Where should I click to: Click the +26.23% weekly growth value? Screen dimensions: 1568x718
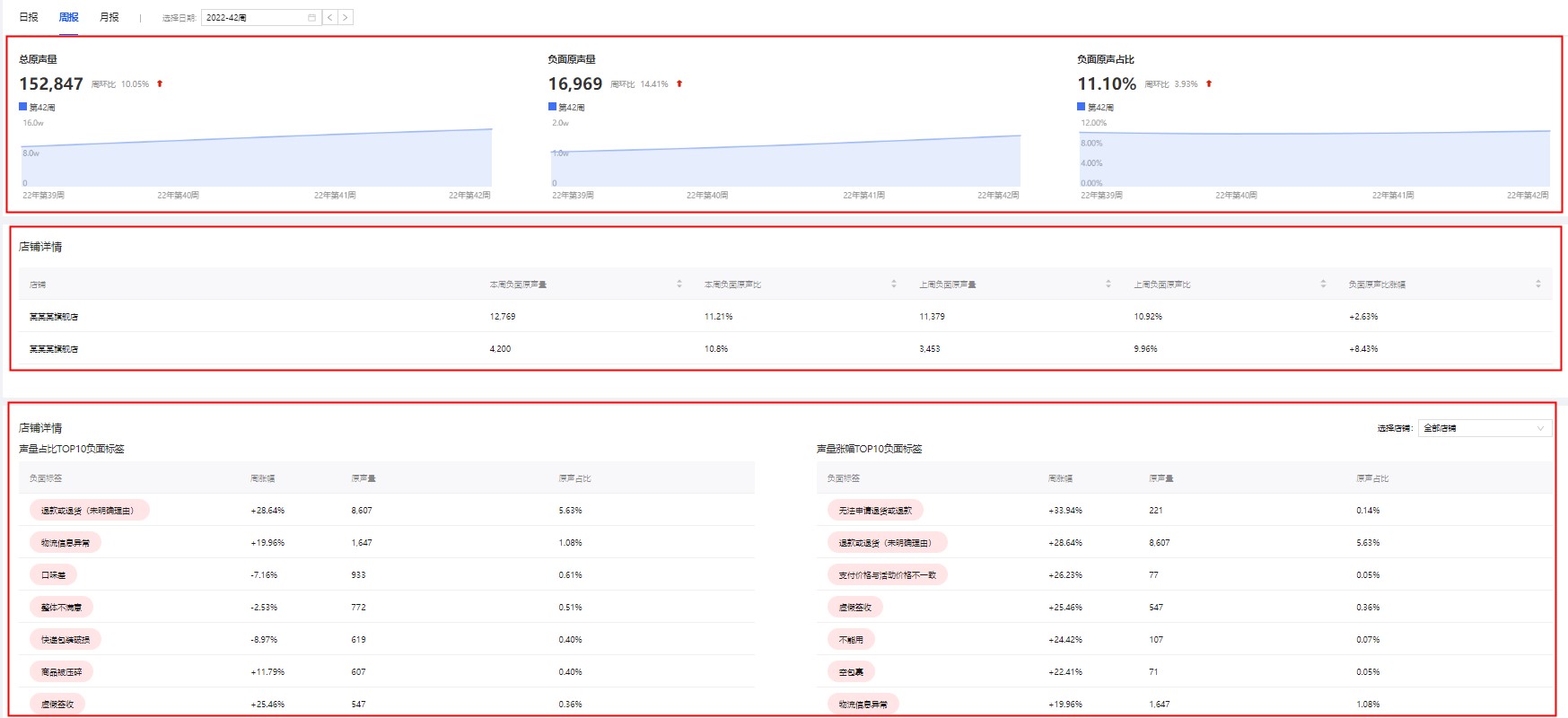(x=1065, y=574)
